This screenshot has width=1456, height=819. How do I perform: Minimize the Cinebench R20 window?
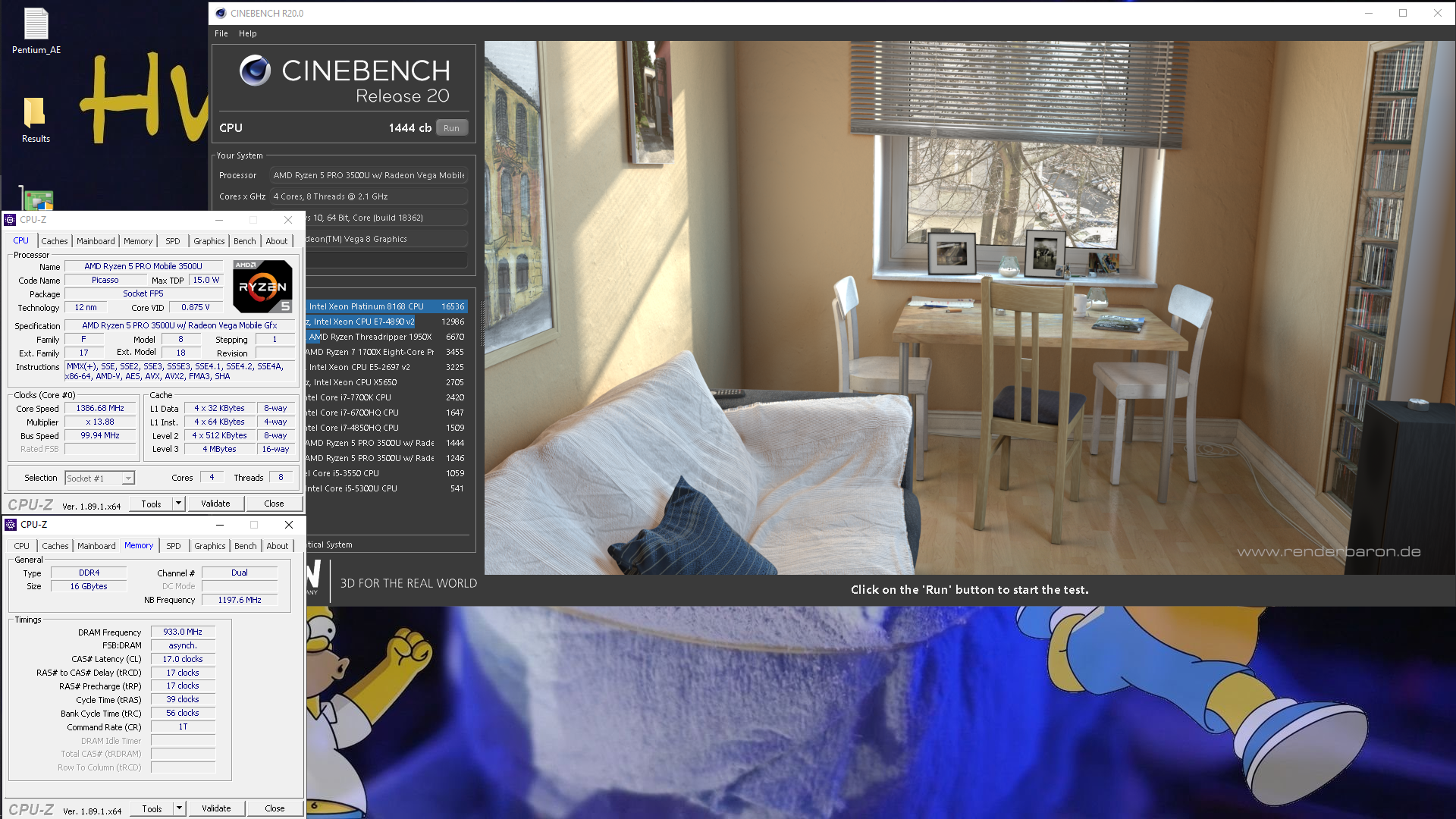(x=1369, y=13)
